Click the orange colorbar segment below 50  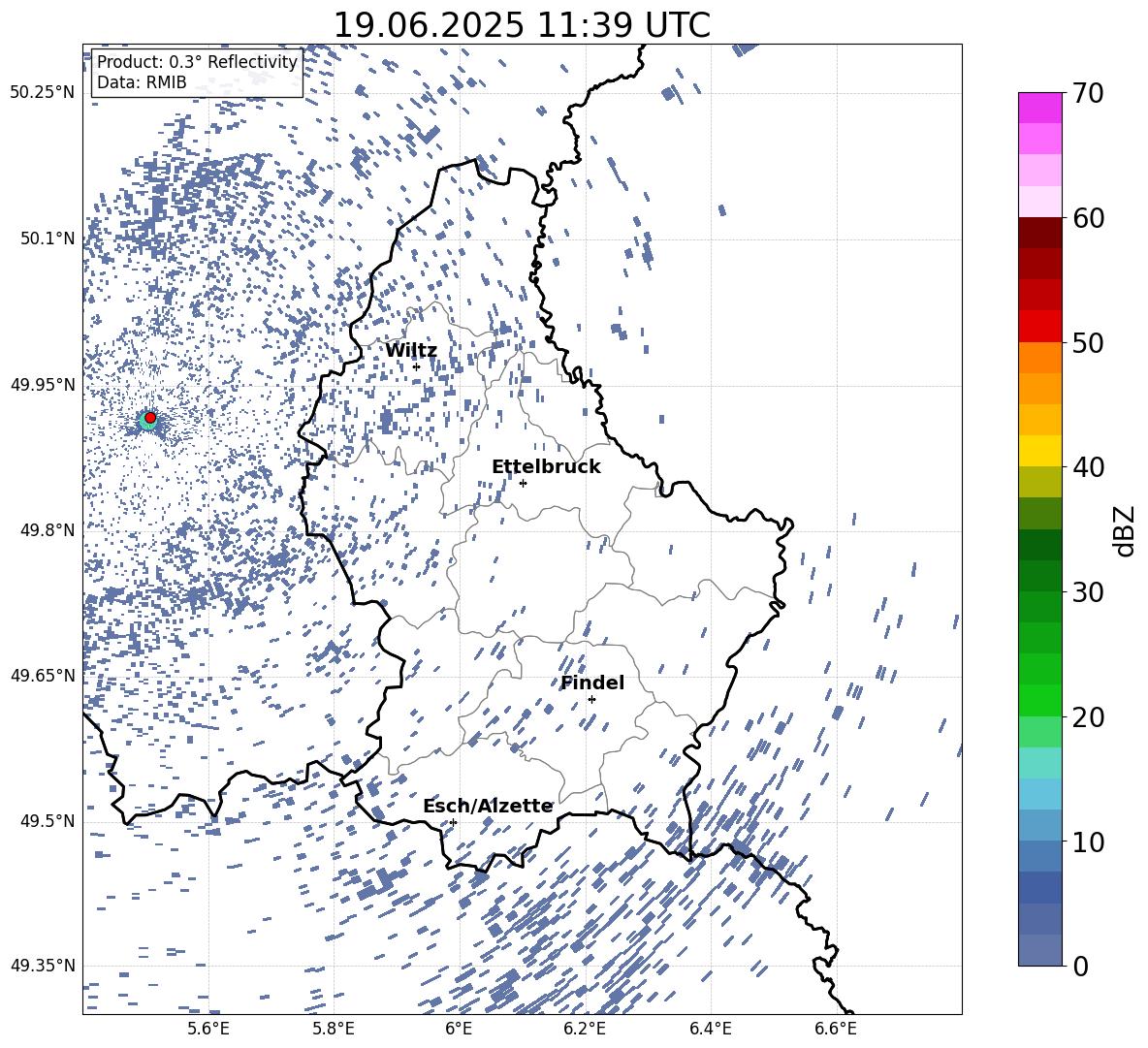[x=1040, y=358]
